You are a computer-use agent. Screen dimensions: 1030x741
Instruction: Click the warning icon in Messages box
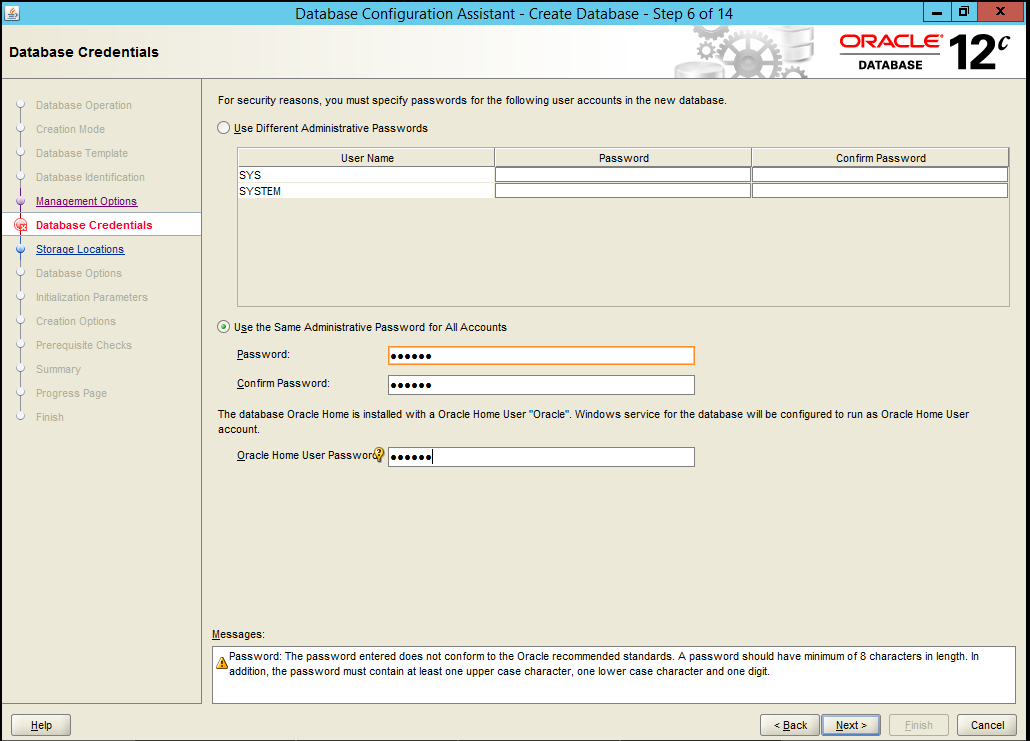(x=222, y=663)
